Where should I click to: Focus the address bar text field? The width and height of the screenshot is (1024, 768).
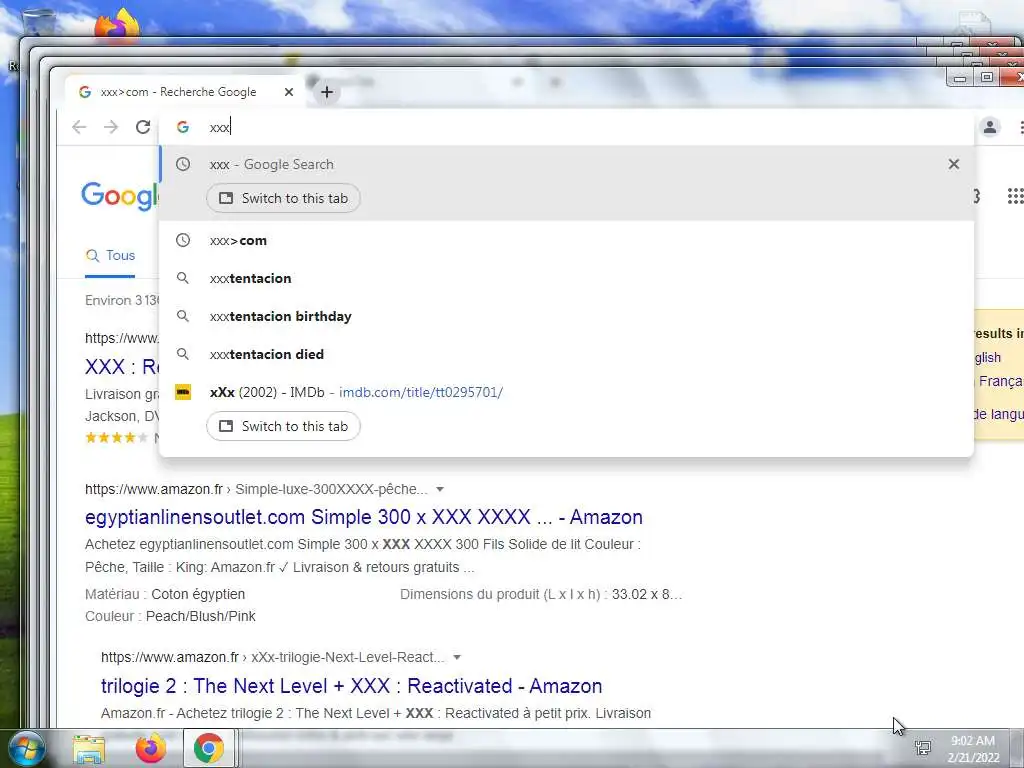pos(567,127)
